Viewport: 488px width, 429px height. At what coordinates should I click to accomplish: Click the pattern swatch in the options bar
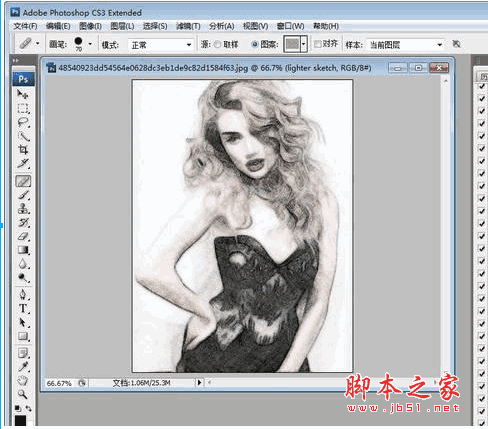pyautogui.click(x=292, y=44)
